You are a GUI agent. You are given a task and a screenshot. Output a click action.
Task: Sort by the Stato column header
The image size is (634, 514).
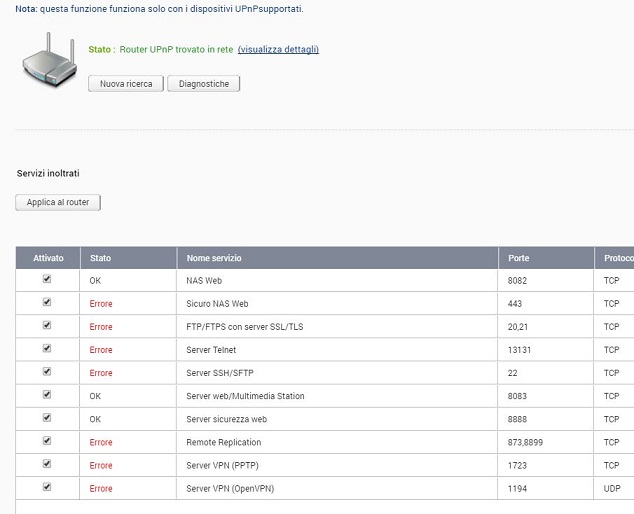tap(100, 258)
